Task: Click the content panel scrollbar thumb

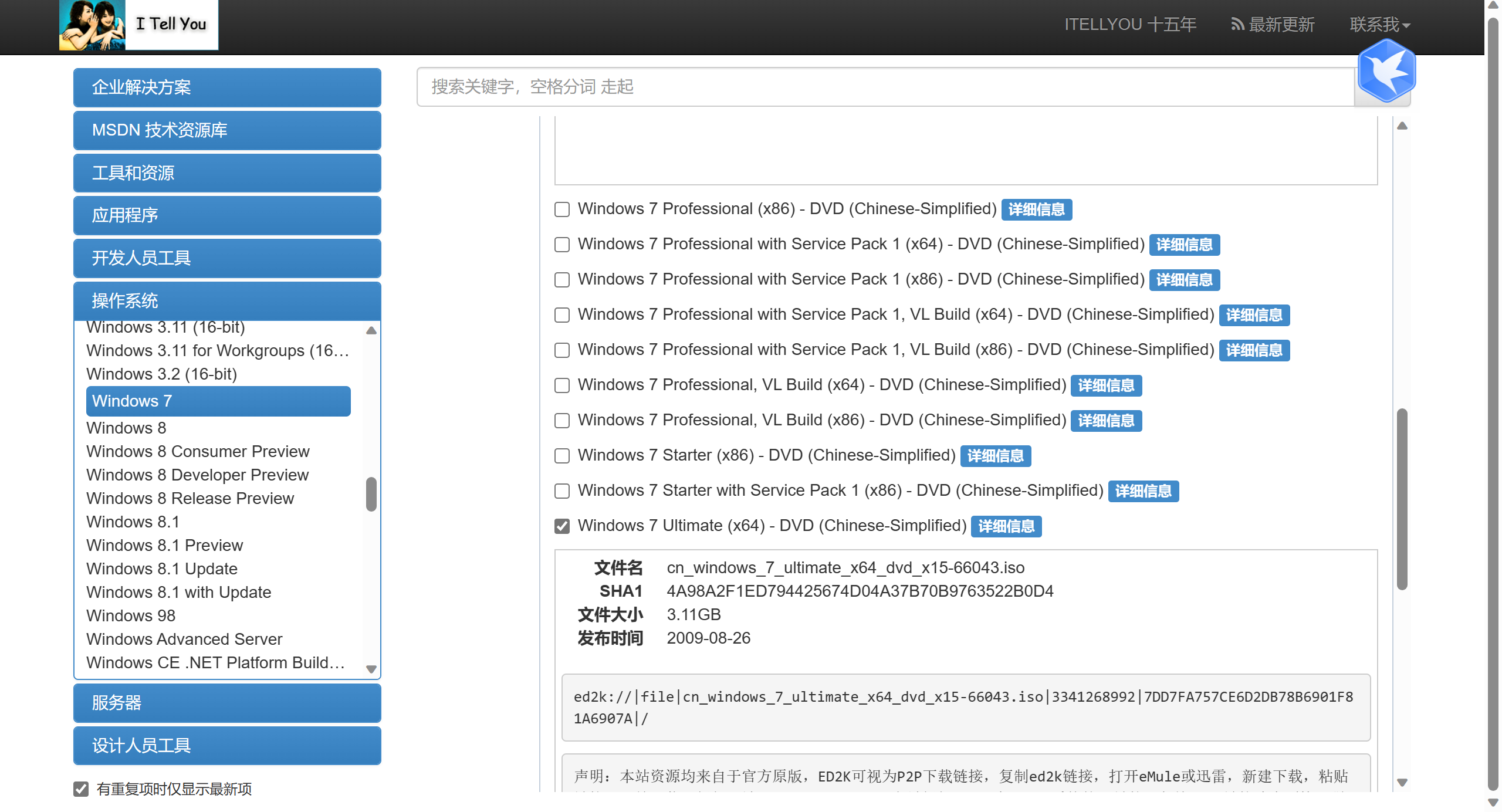Action: (1402, 499)
